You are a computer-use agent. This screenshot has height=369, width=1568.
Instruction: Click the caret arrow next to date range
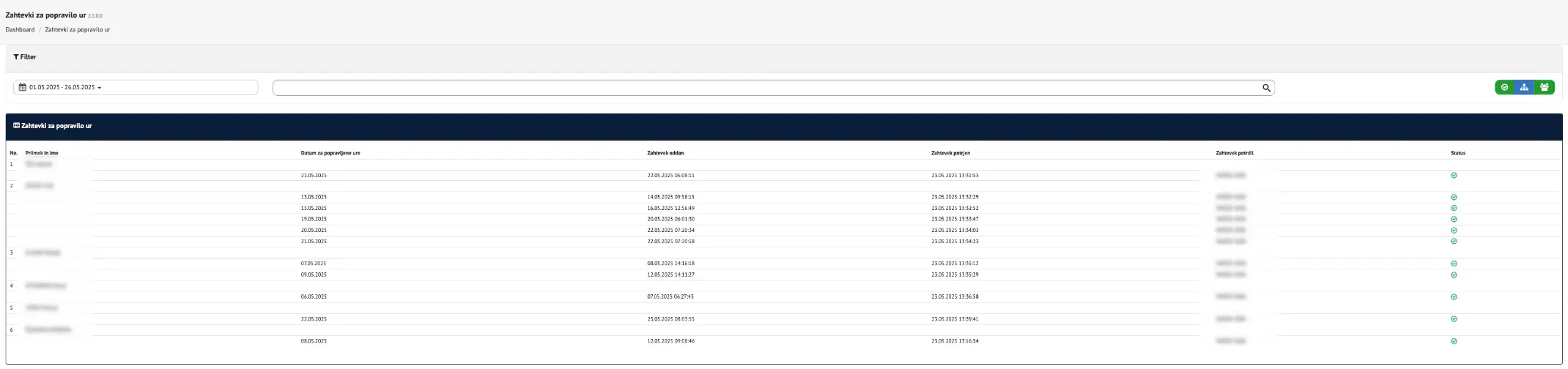tap(100, 88)
